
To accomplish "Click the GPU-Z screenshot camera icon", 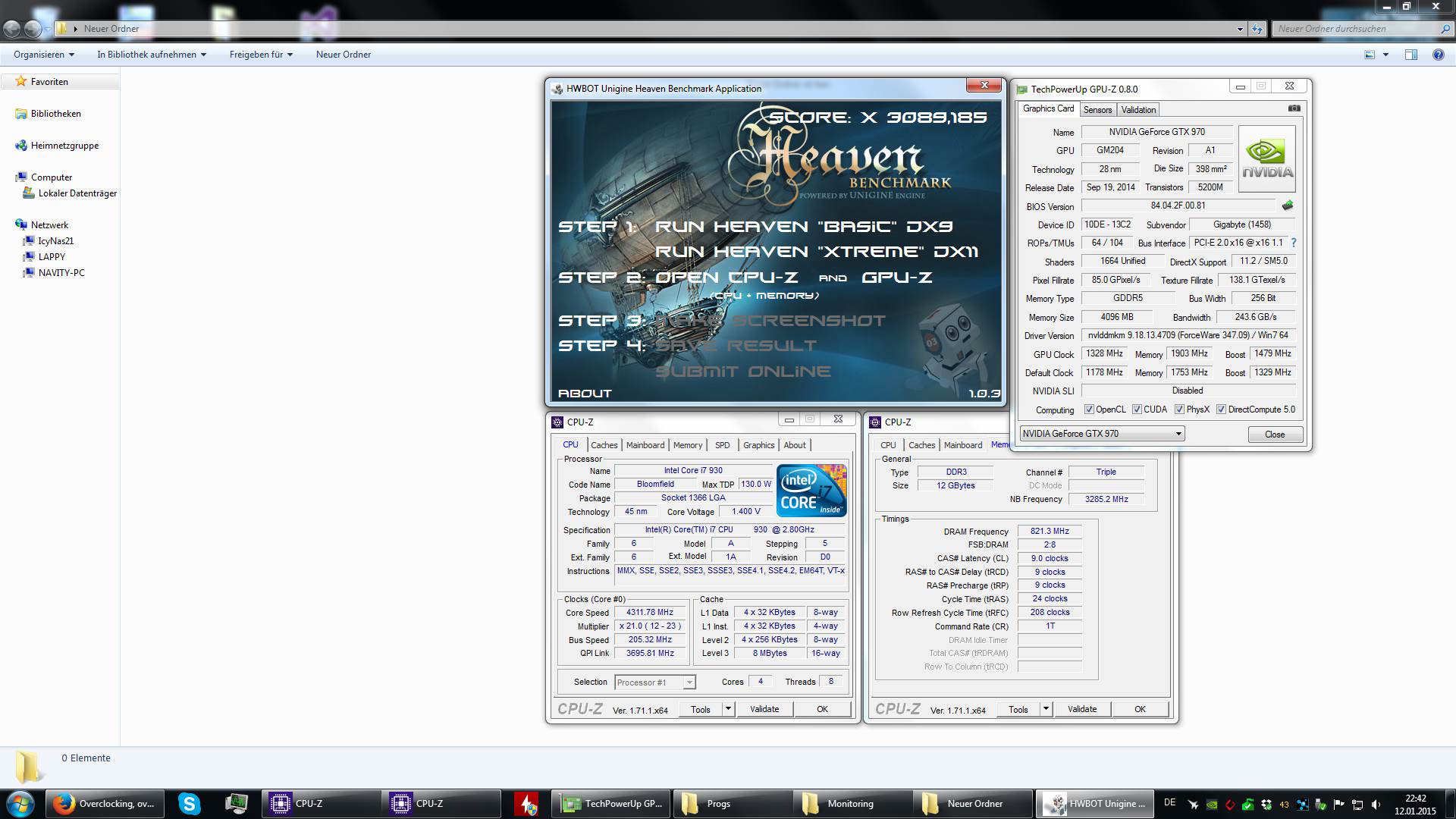I will tap(1294, 108).
